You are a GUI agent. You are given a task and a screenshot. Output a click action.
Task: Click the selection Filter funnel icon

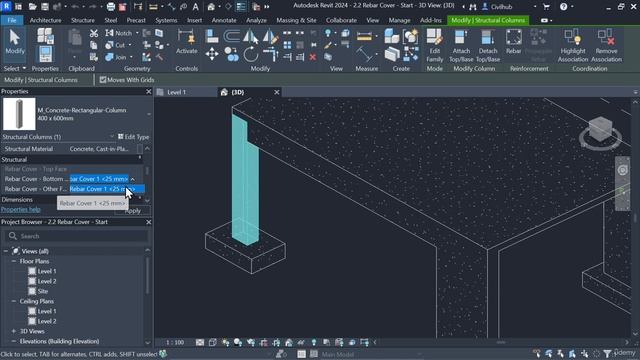[607, 354]
